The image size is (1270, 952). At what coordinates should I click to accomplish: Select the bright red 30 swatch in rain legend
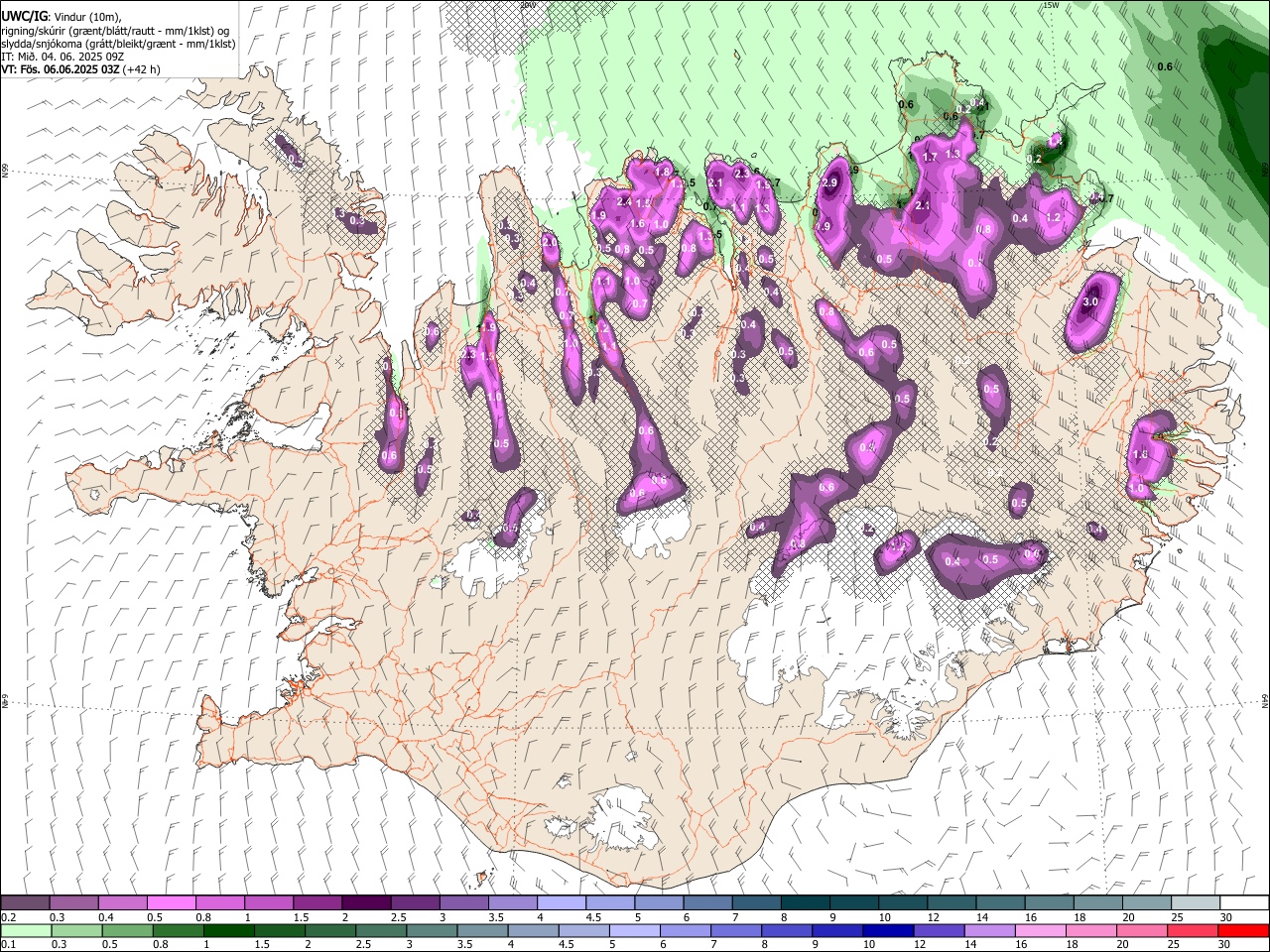[1243, 930]
